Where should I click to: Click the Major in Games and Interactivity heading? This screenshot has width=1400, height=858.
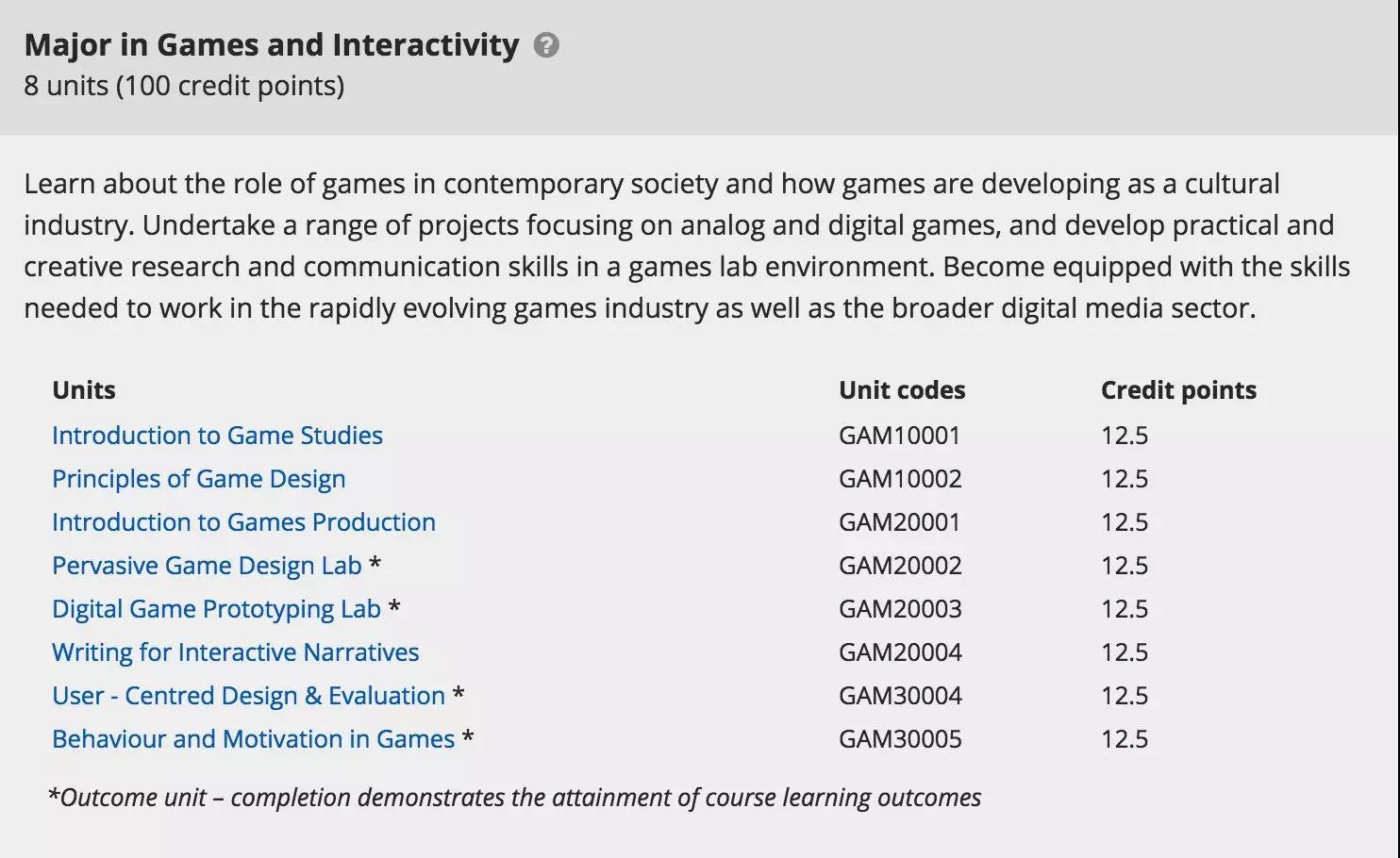point(271,45)
